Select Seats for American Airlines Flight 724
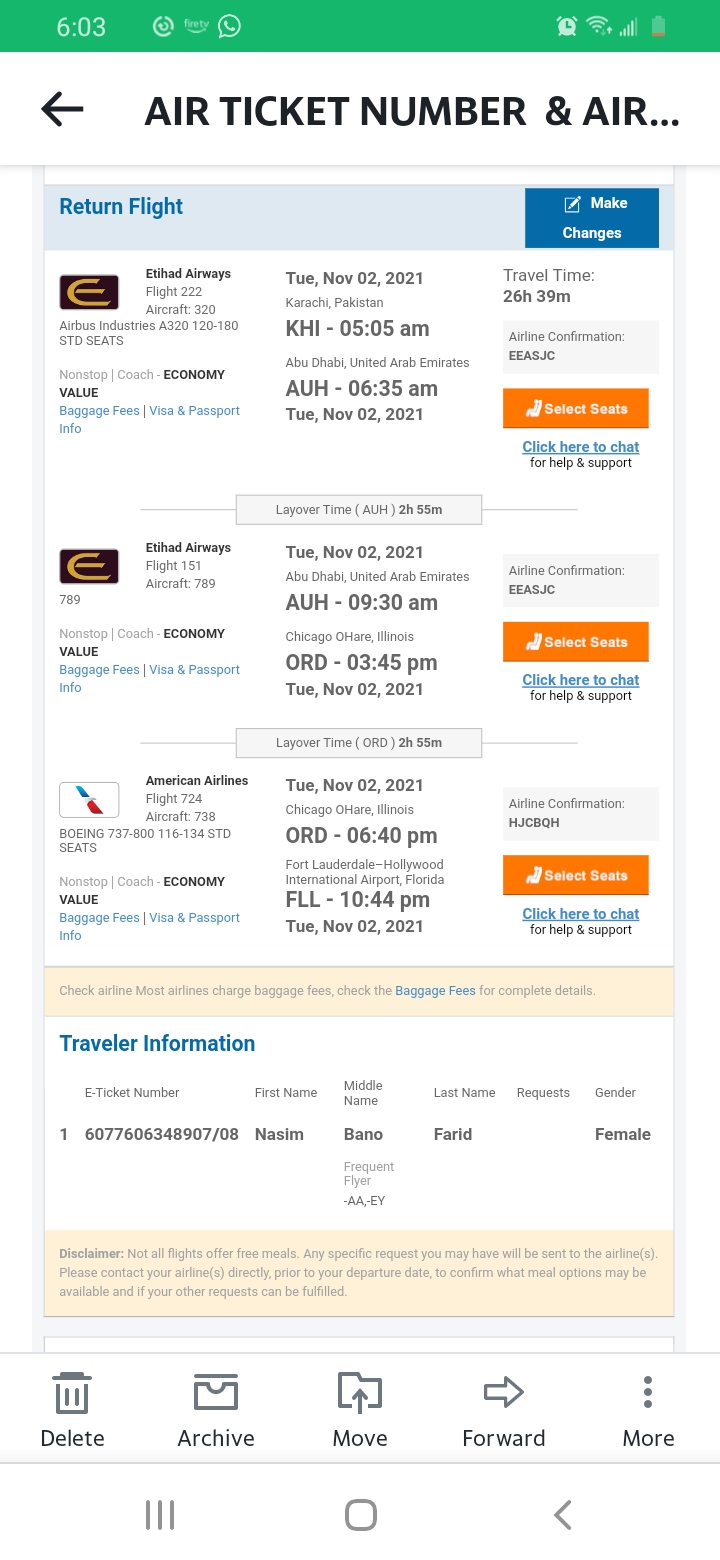Image resolution: width=720 pixels, height=1560 pixels. click(576, 876)
